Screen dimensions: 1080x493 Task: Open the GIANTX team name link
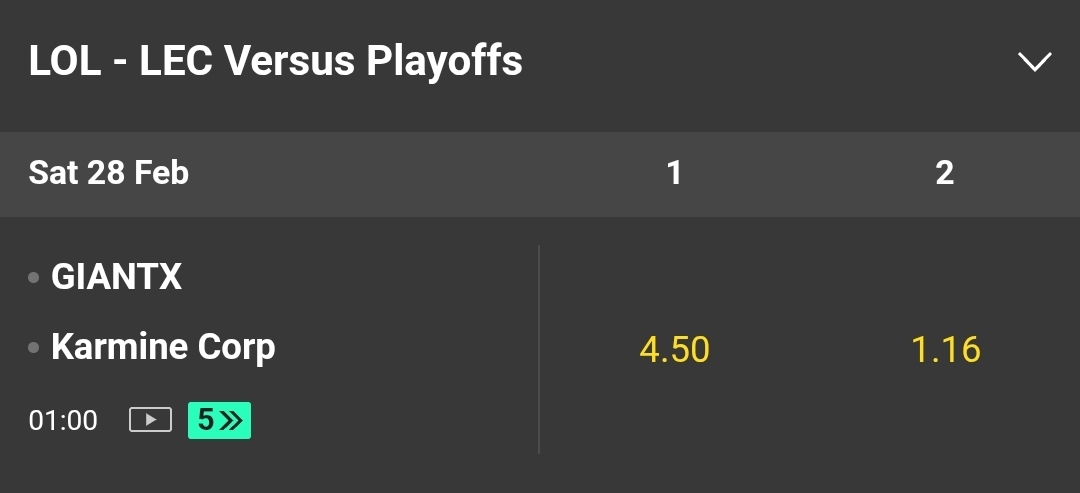(117, 277)
